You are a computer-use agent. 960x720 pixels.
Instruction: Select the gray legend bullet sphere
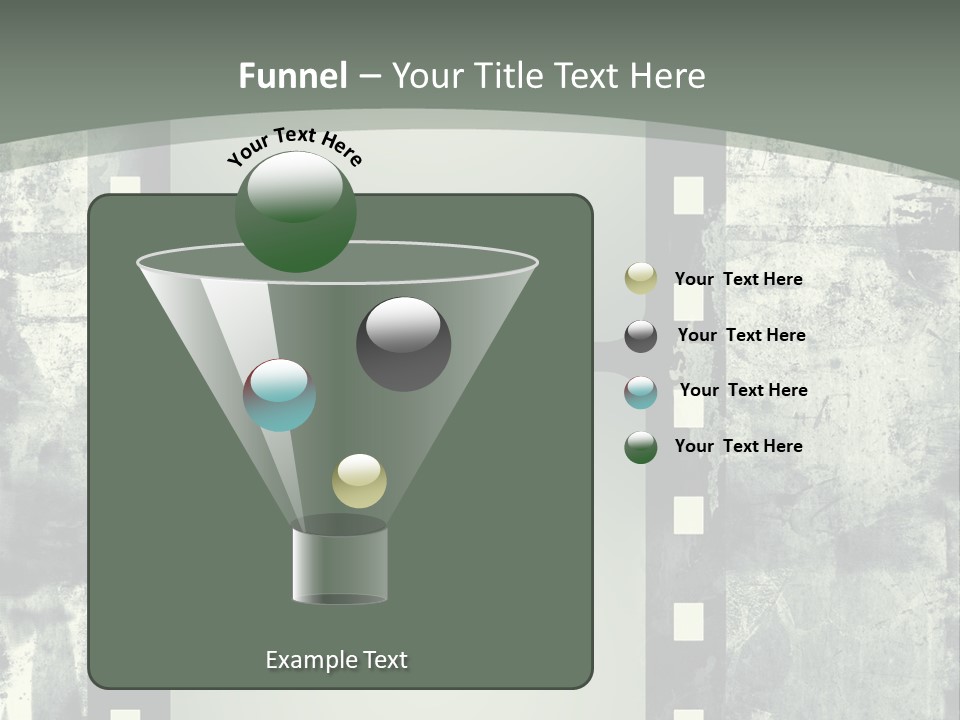642,336
